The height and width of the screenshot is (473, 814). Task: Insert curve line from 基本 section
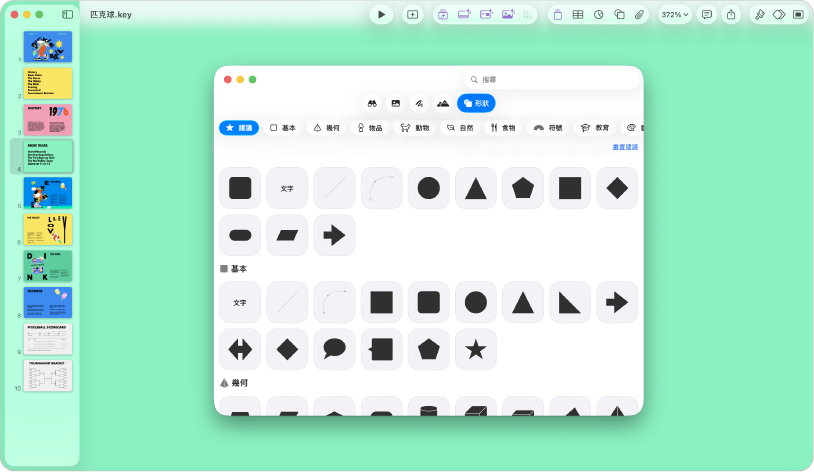tap(334, 302)
